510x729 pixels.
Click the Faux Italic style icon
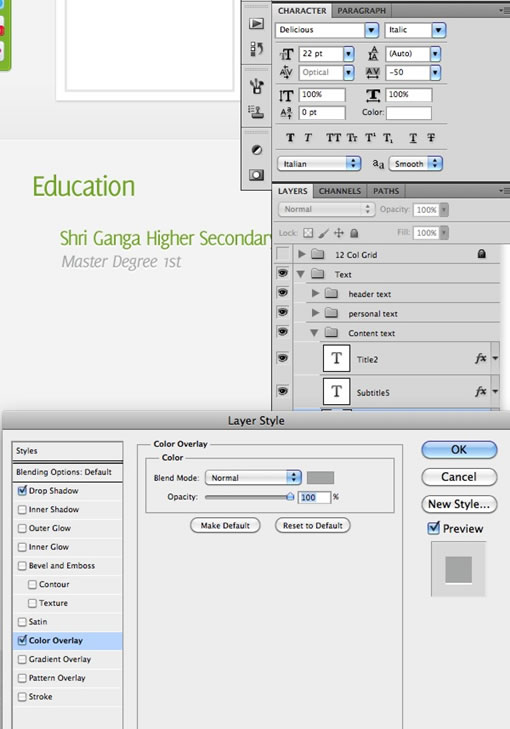(308, 138)
